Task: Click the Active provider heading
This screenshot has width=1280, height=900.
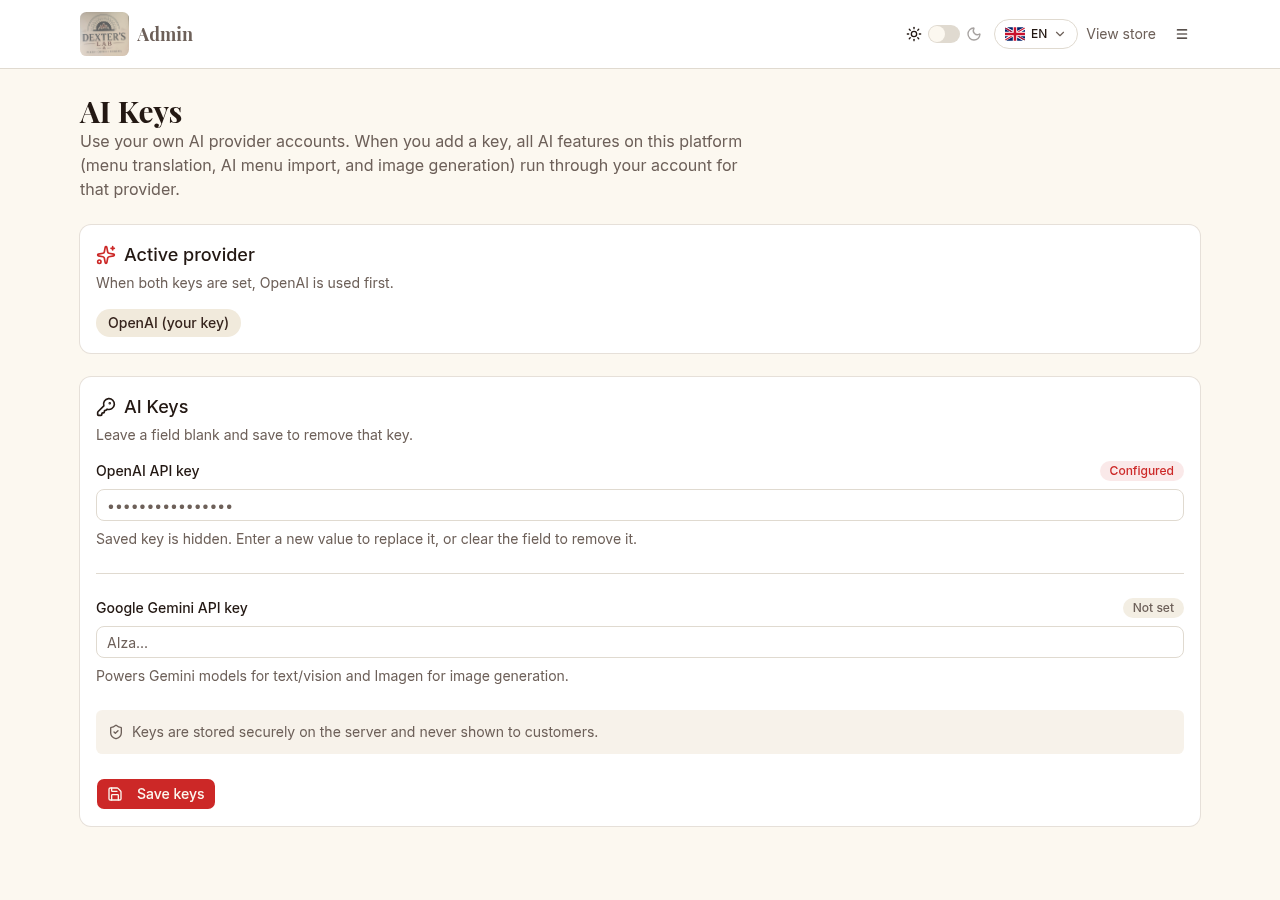Action: click(189, 255)
